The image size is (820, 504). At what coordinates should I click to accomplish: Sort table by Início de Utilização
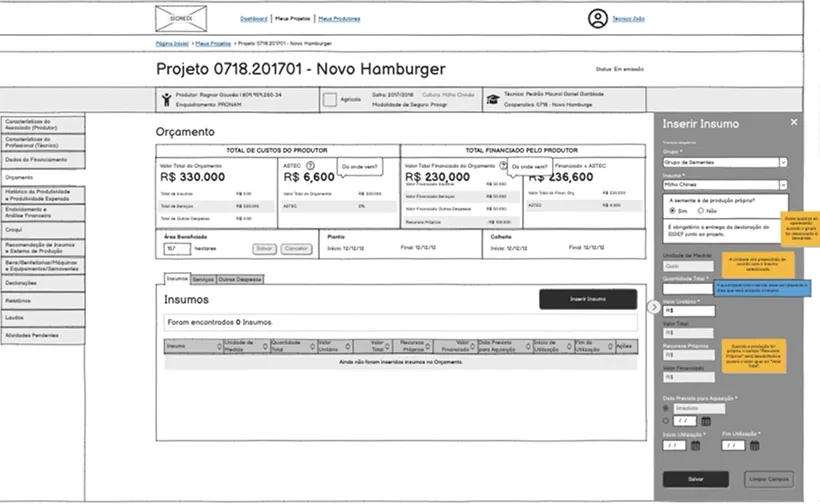(570, 346)
